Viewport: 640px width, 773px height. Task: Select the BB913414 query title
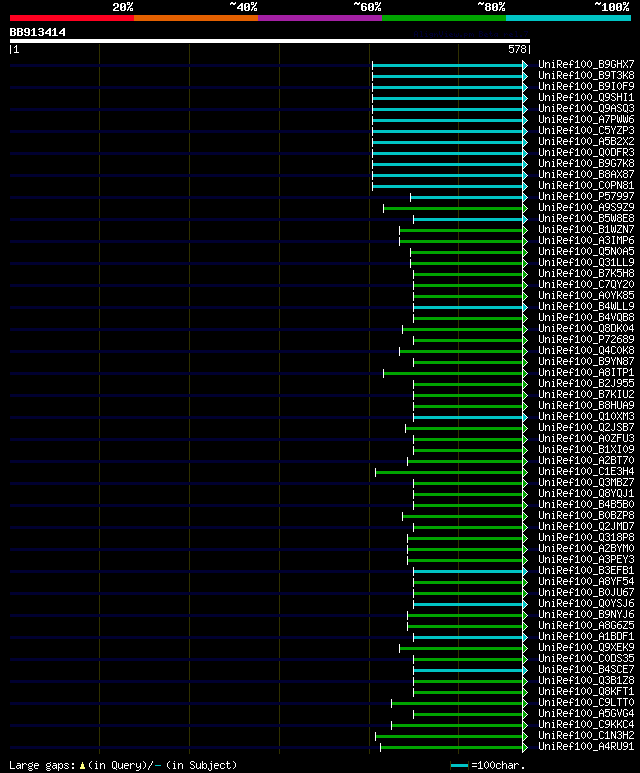(37, 33)
